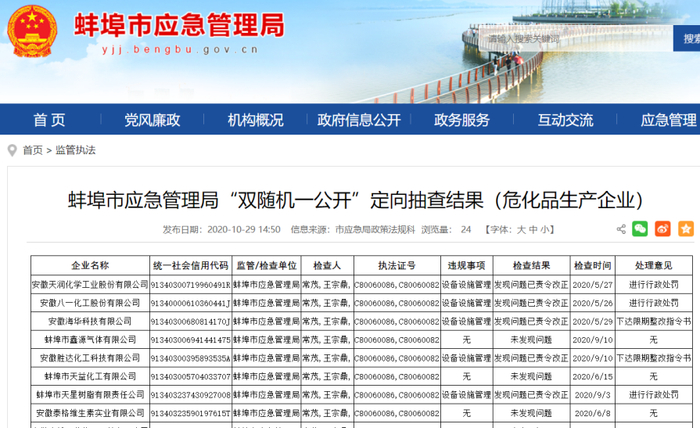Click the 检查时间 column header
The height and width of the screenshot is (428, 700).
click(x=592, y=266)
